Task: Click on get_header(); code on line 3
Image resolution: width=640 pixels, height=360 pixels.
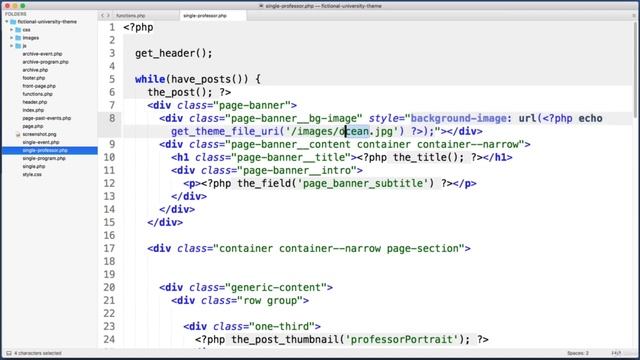Action: tap(173, 53)
